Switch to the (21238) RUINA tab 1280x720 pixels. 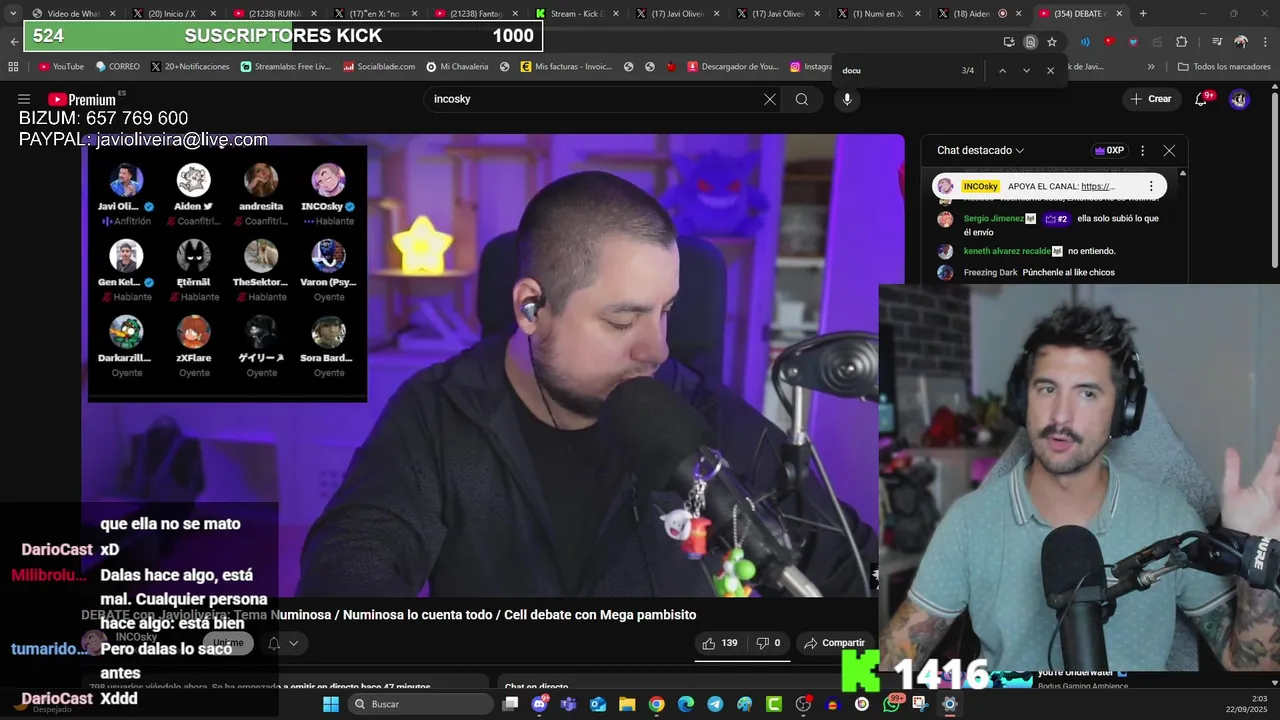pos(274,14)
